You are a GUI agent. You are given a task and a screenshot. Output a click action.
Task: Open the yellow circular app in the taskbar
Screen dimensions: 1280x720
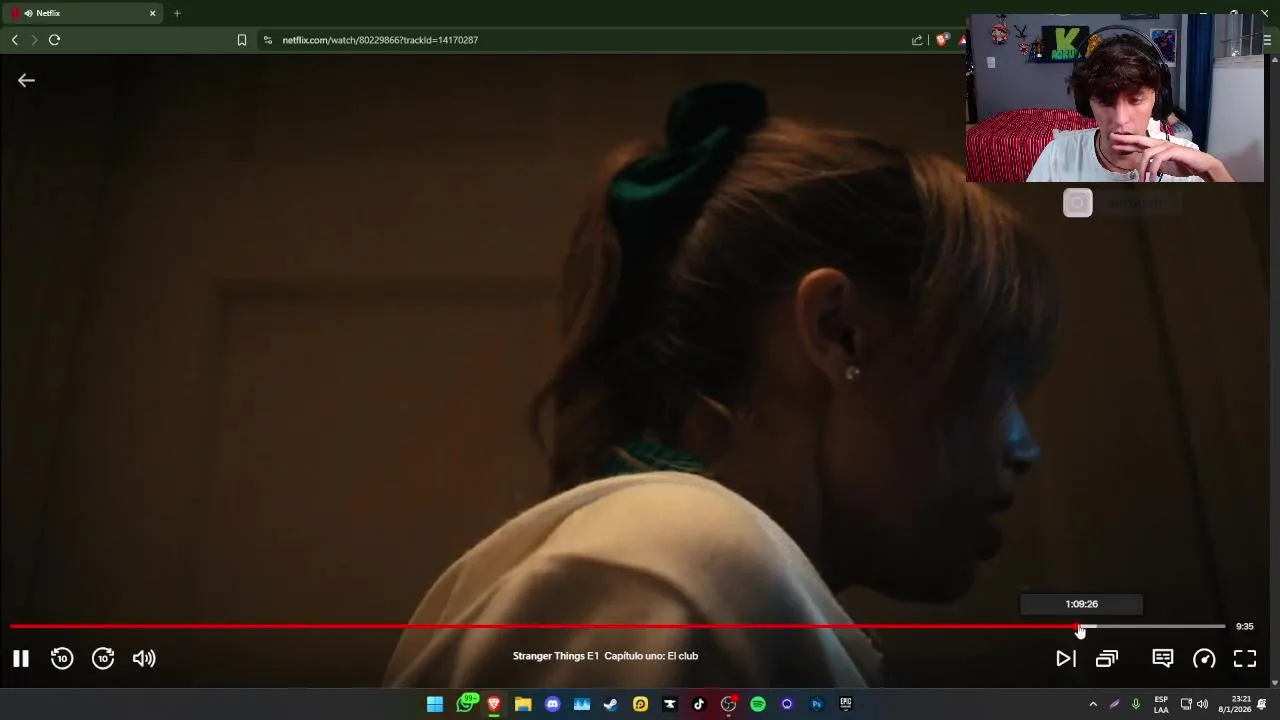[640, 704]
